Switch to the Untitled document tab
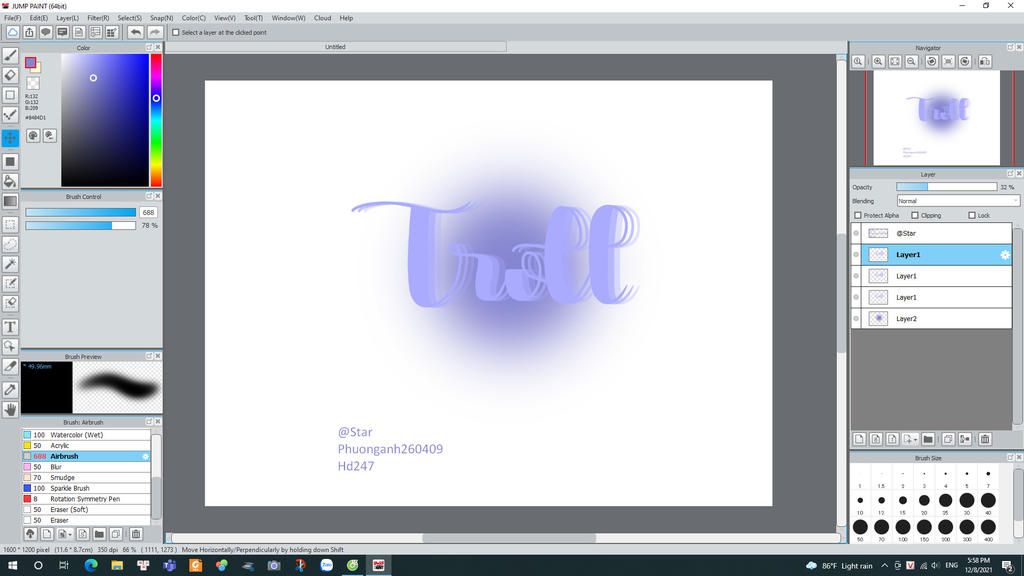 pos(336,47)
